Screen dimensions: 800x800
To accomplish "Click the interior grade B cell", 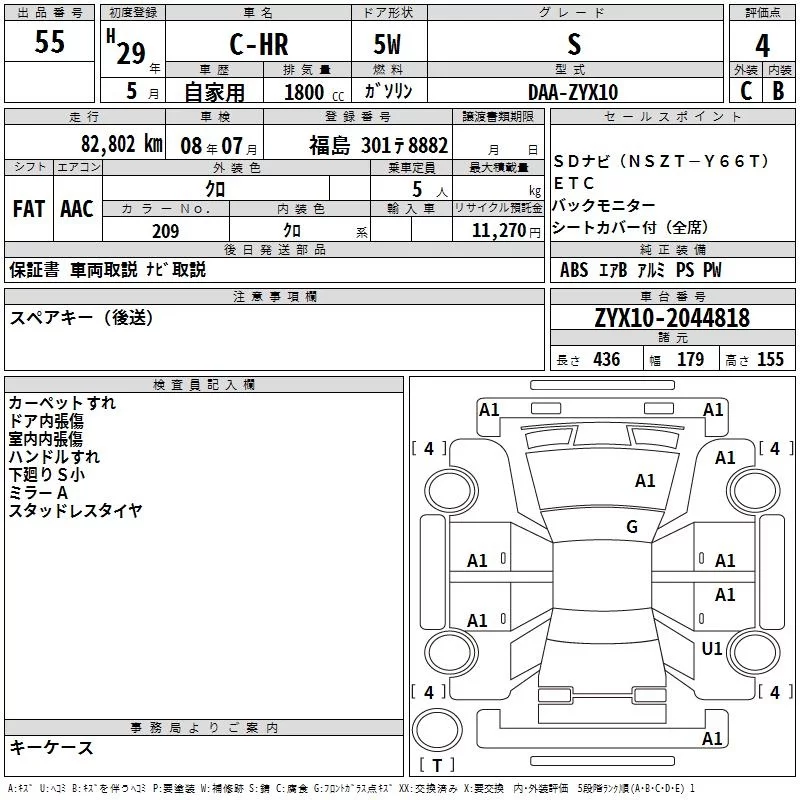I will (x=778, y=91).
